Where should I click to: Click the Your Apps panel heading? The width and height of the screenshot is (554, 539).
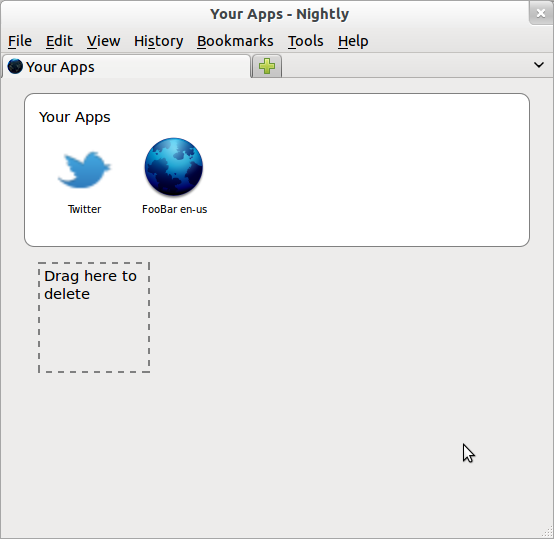(x=75, y=117)
